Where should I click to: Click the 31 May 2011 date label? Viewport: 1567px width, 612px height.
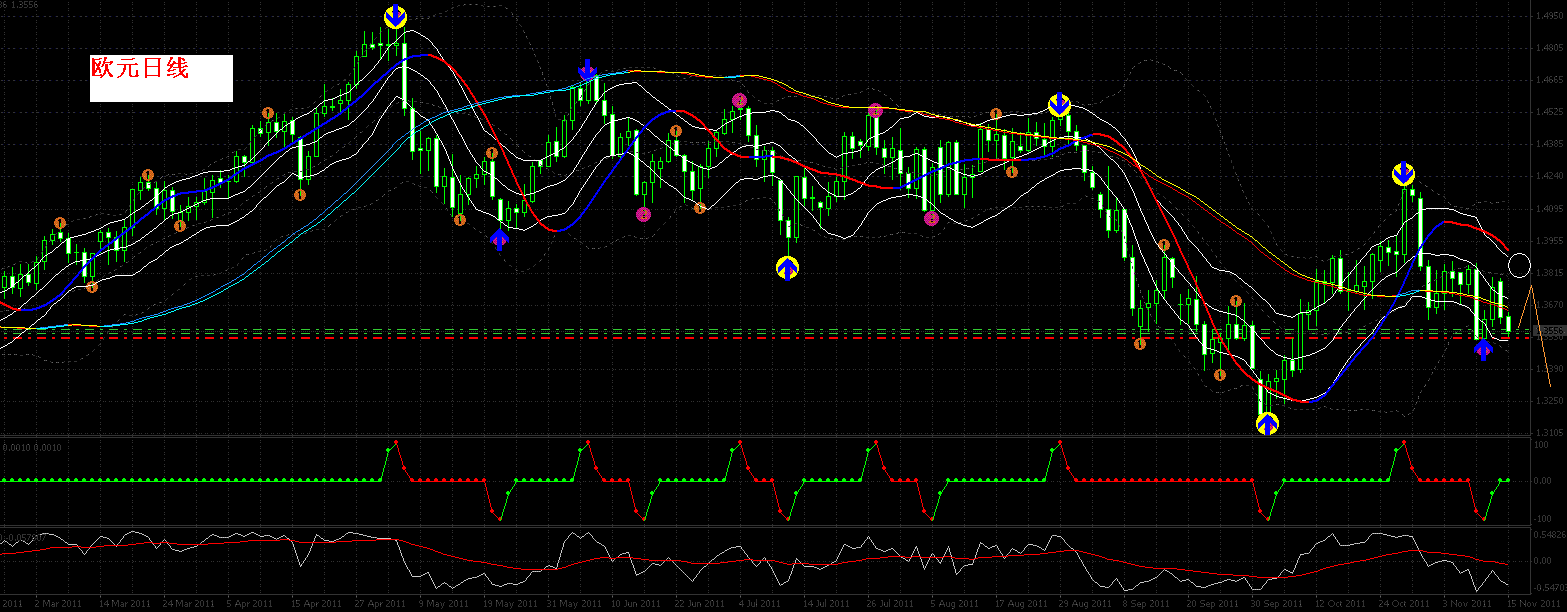pyautogui.click(x=572, y=604)
